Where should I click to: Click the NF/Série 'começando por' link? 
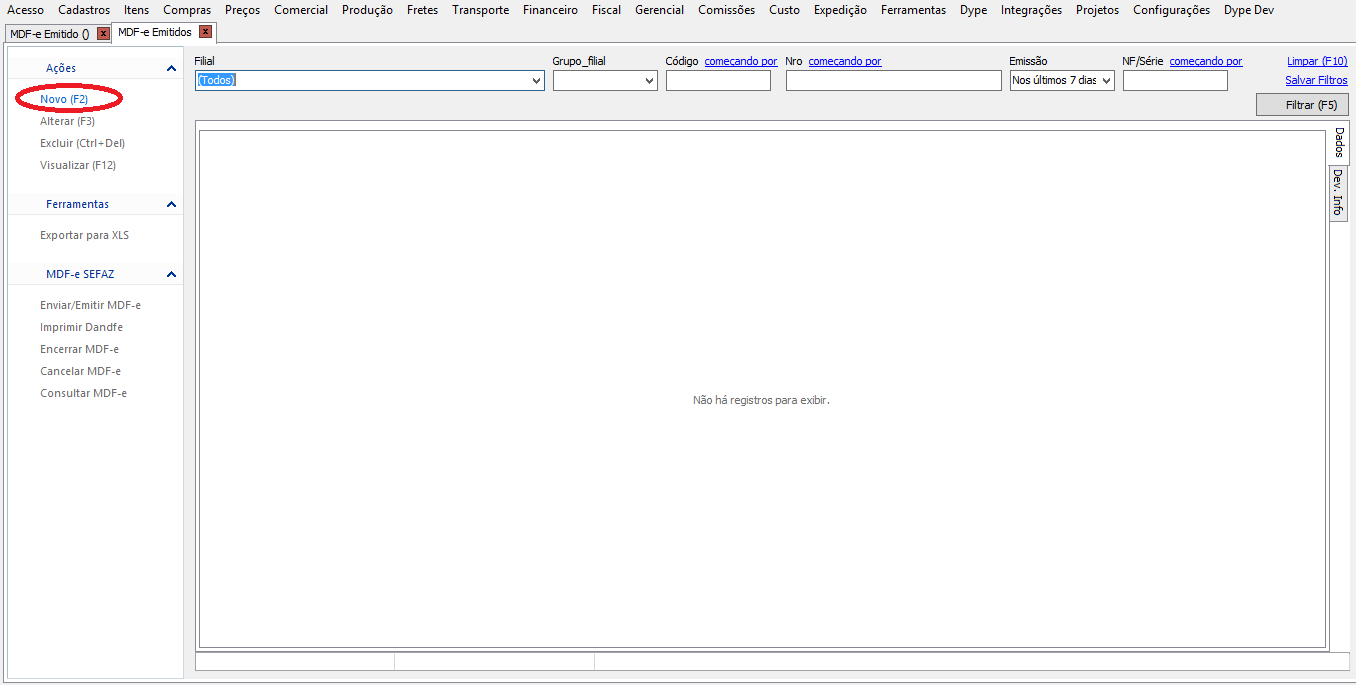pyautogui.click(x=1206, y=61)
